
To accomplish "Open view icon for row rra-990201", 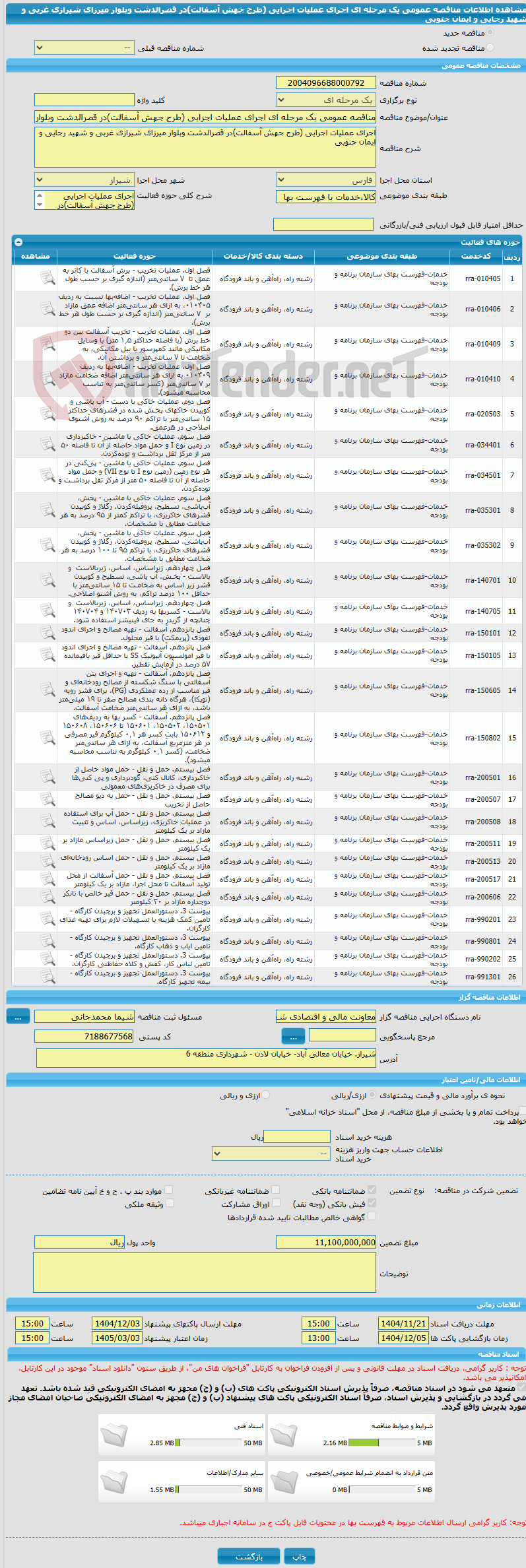I will tap(48, 919).
